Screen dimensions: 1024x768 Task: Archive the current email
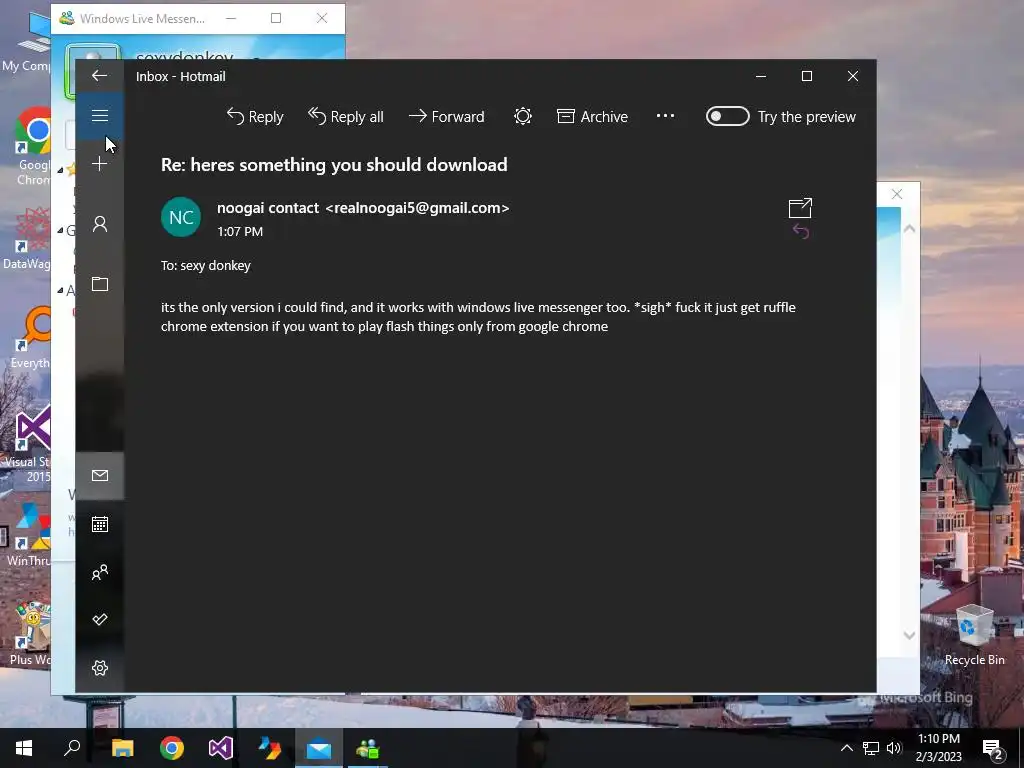(x=592, y=117)
